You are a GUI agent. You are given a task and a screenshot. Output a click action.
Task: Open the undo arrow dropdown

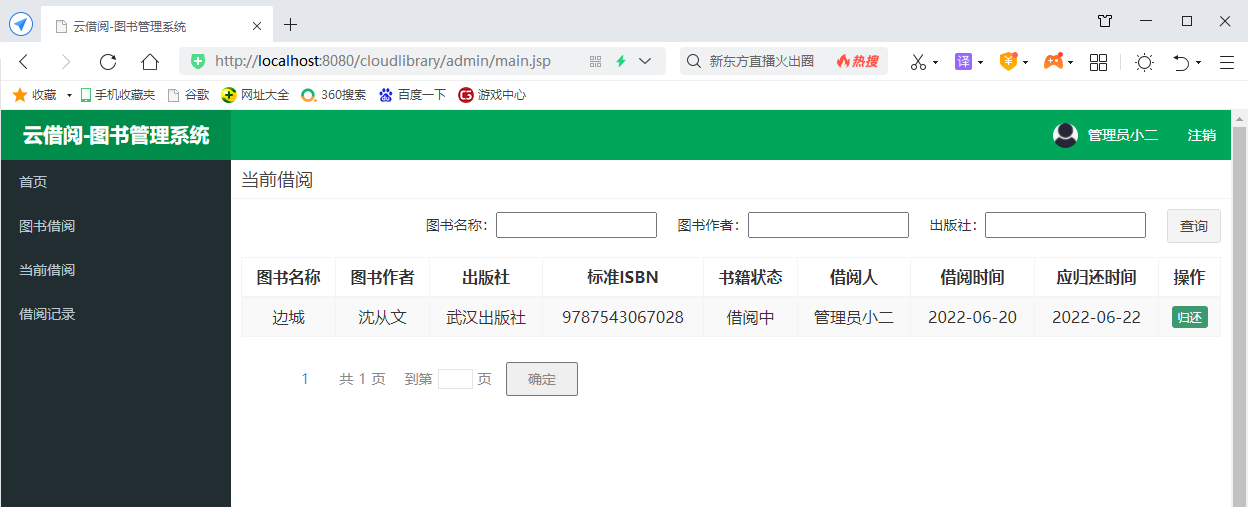[1198, 62]
